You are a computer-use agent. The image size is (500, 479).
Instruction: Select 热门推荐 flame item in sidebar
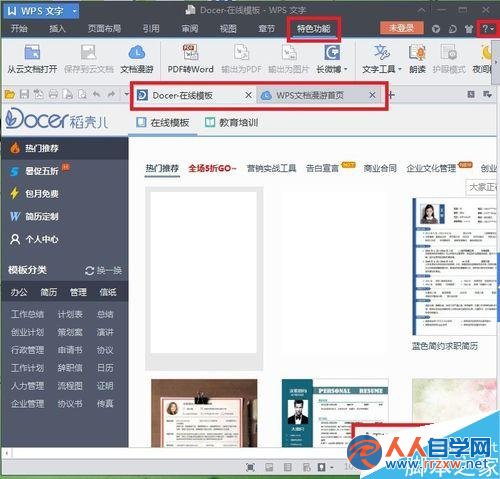65,148
